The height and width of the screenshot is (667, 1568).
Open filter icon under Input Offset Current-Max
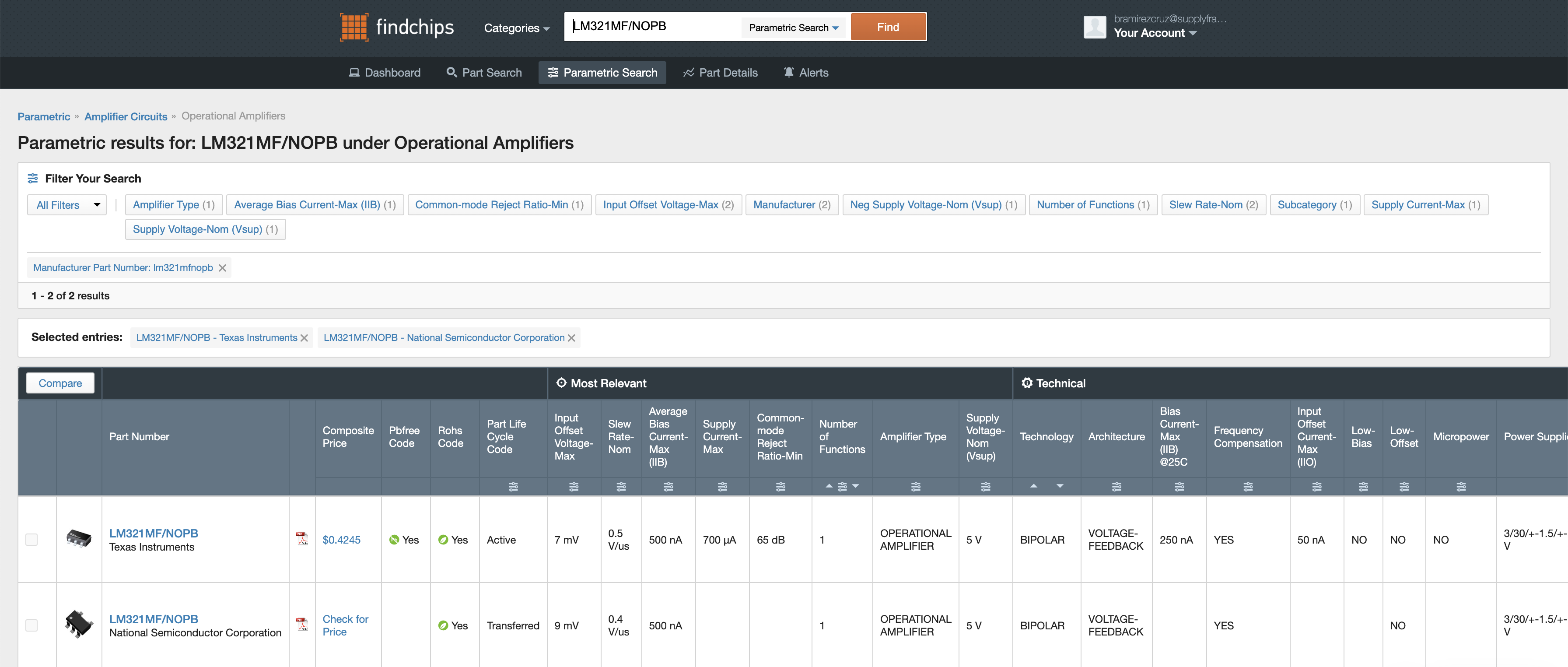(1316, 487)
